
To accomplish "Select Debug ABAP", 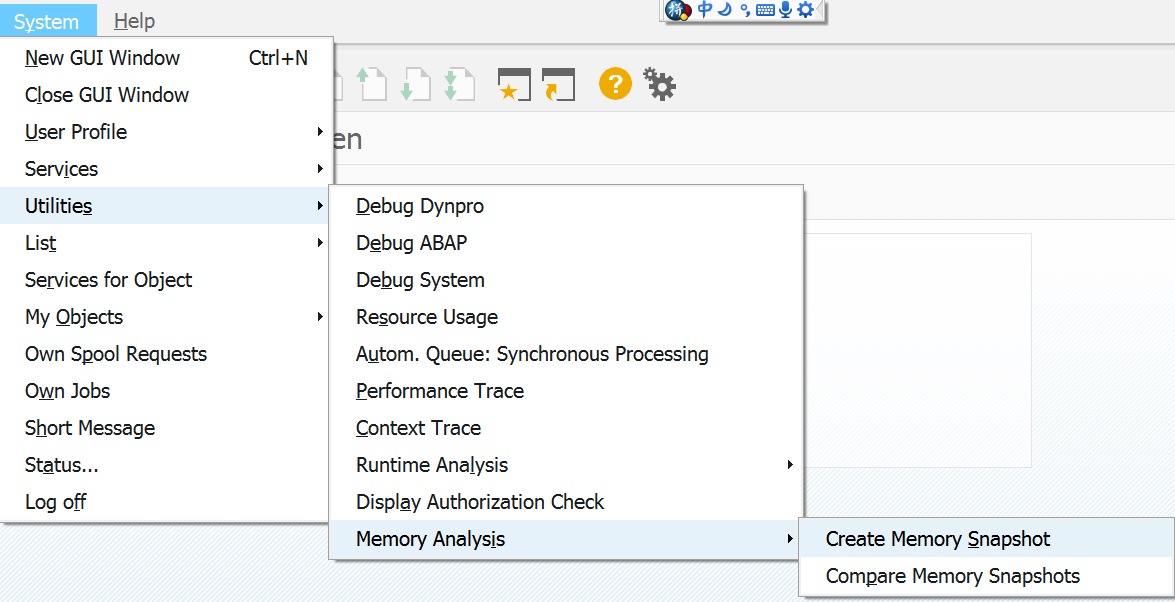I will click(x=567, y=243).
